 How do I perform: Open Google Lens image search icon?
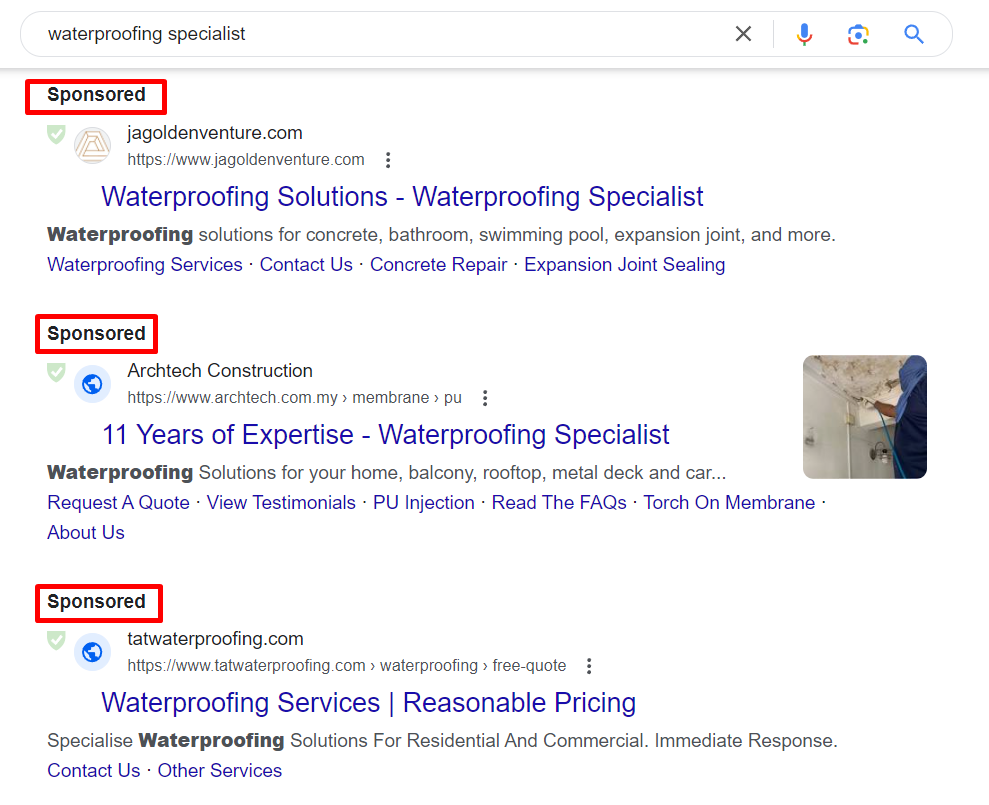tap(858, 34)
